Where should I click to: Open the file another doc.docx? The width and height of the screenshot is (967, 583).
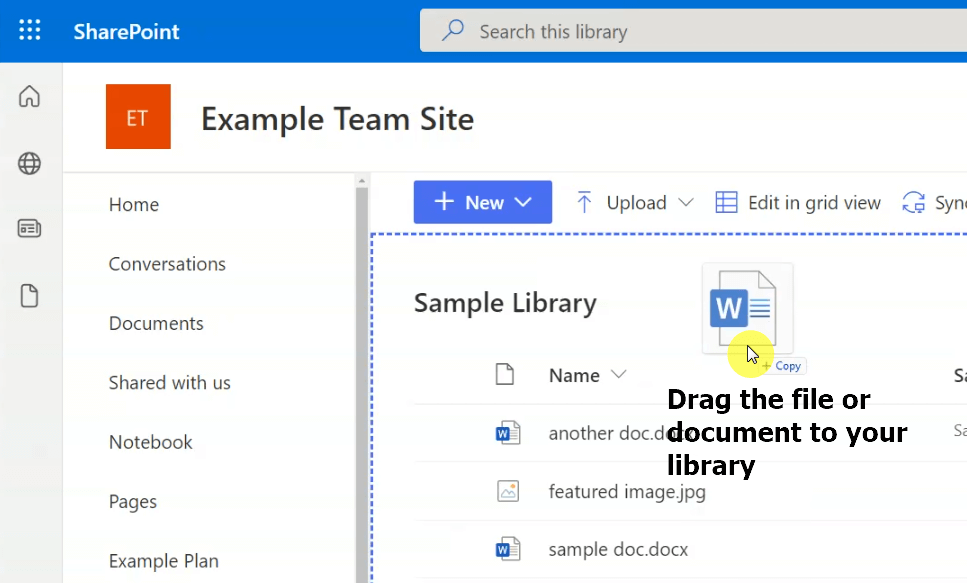pyautogui.click(x=620, y=433)
